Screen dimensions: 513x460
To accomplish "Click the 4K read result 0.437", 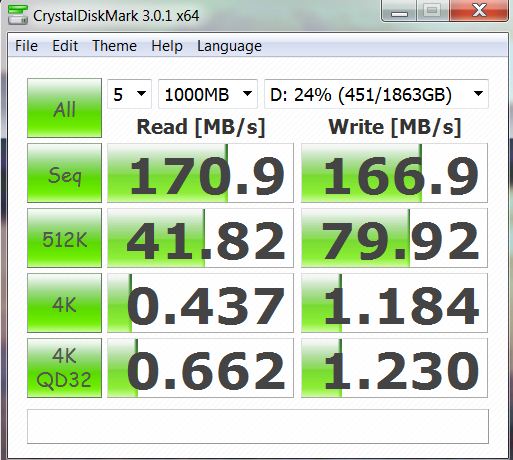I will [200, 303].
